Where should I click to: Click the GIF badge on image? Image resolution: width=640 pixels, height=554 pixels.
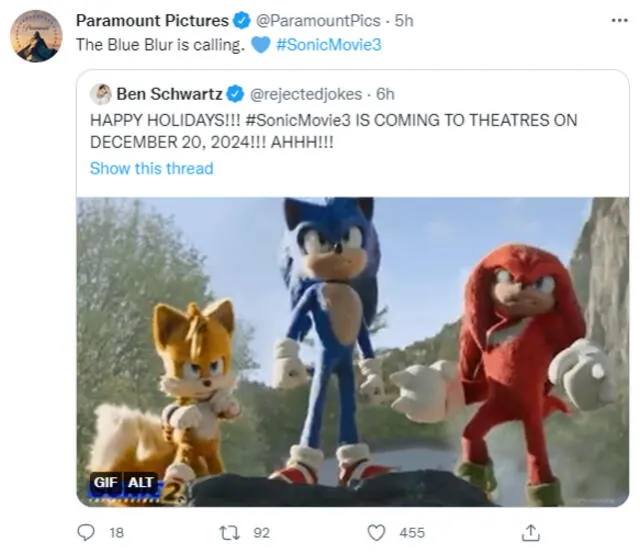[105, 482]
